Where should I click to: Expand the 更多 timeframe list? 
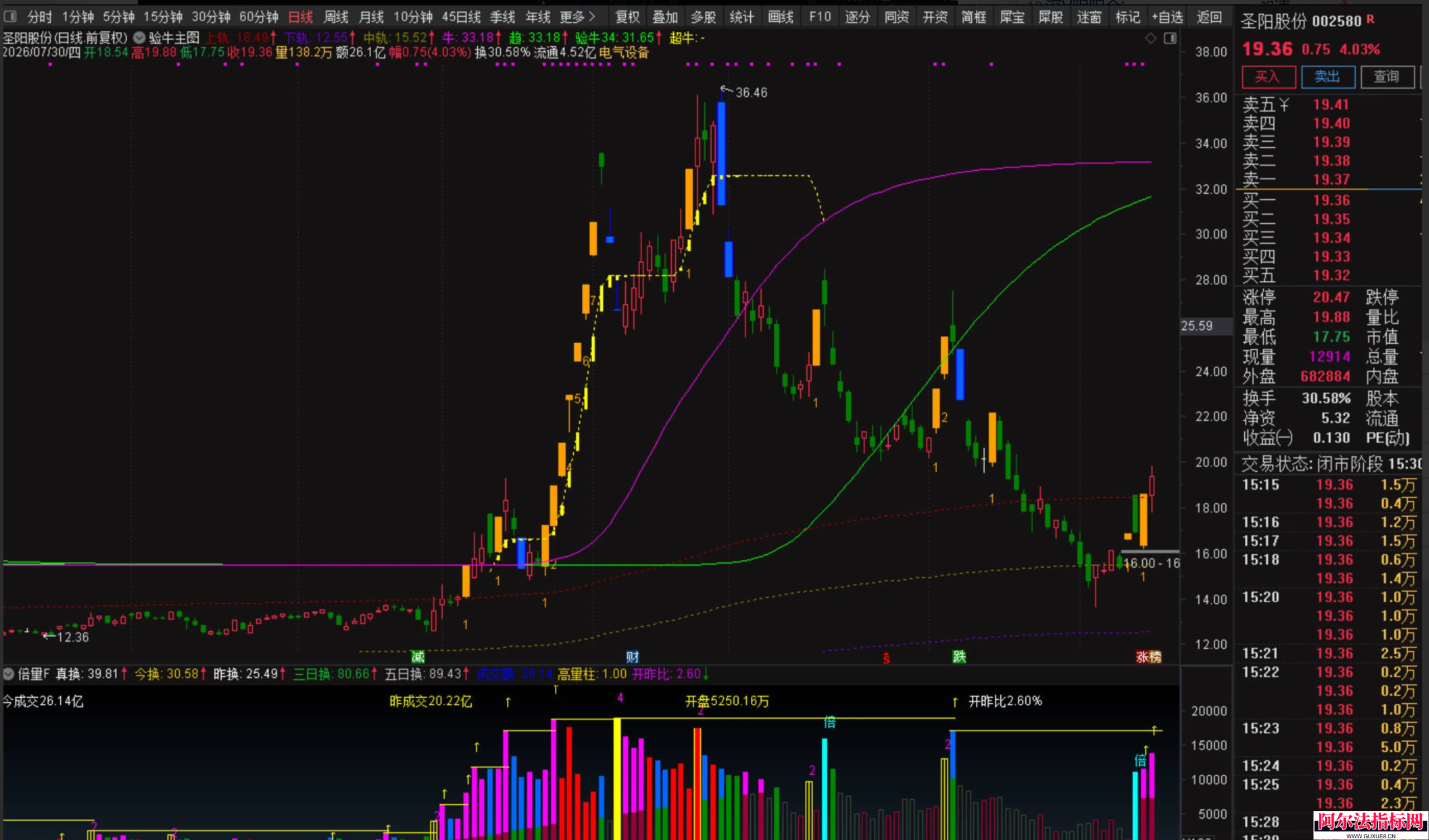click(577, 17)
